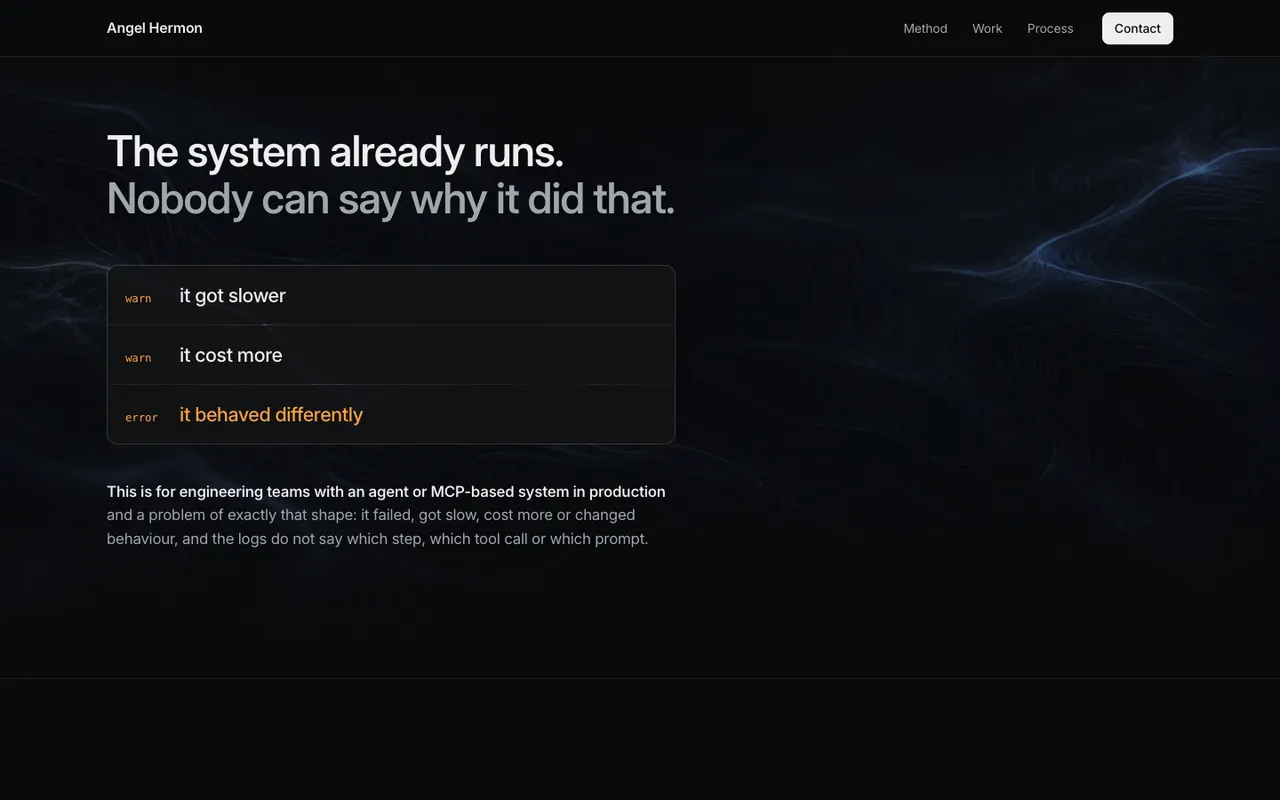
Task: Click the line starting 'behaviour, and the logs'
Action: coord(377,538)
